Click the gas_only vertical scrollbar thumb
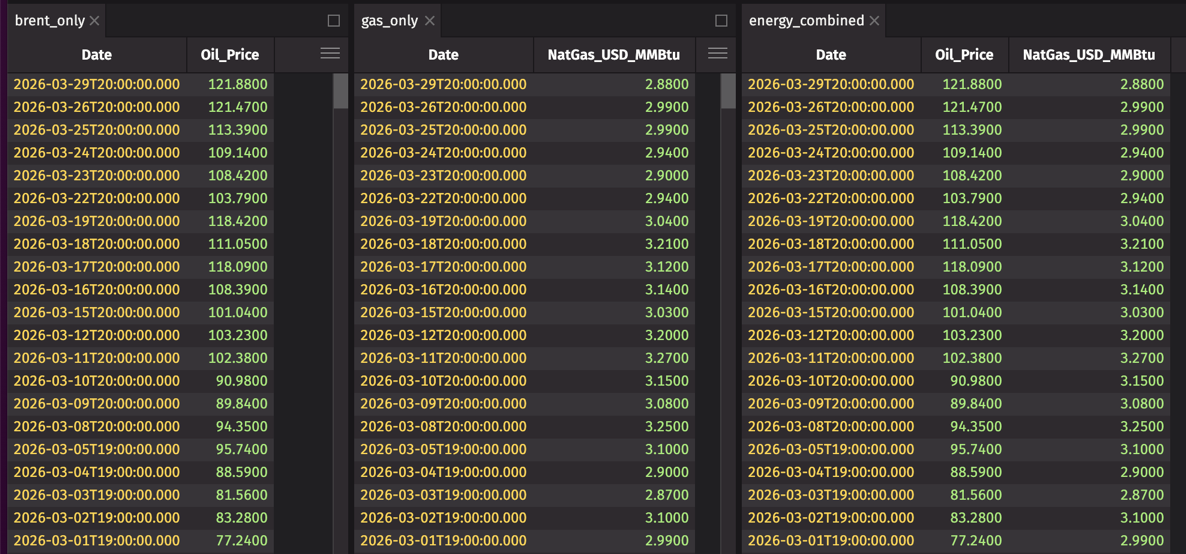This screenshot has width=1186, height=554. click(728, 91)
